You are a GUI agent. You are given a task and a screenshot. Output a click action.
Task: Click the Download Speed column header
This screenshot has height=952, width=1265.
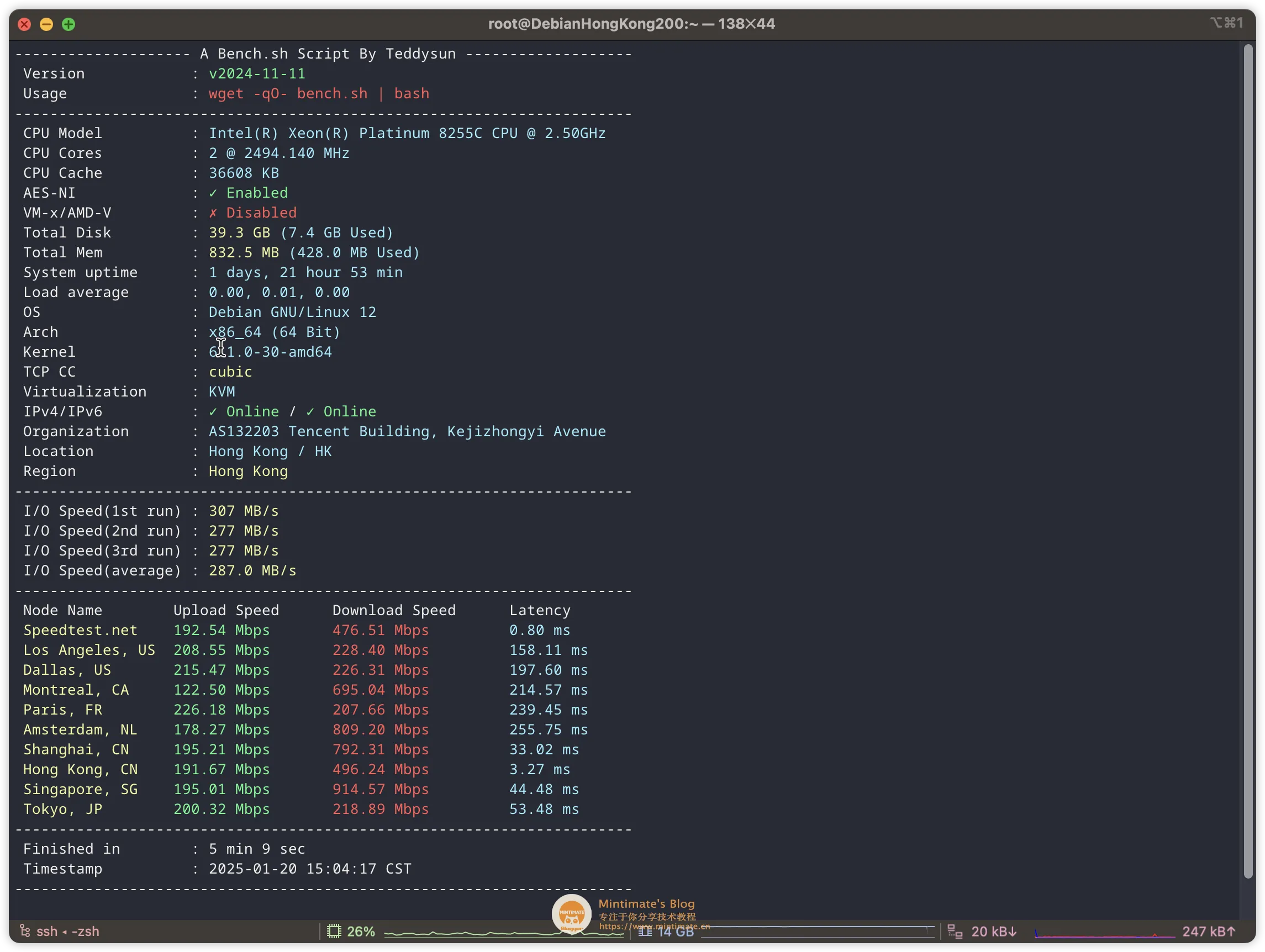[394, 611]
